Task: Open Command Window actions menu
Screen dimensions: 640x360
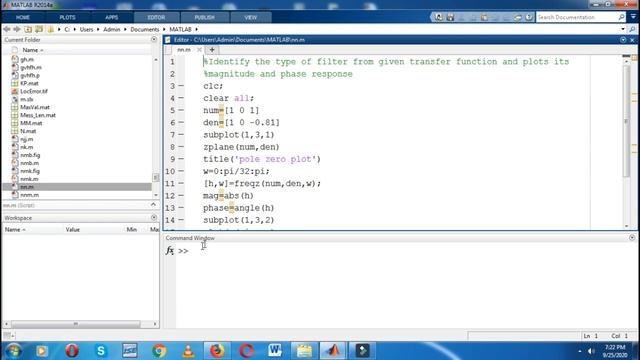Action: point(632,238)
